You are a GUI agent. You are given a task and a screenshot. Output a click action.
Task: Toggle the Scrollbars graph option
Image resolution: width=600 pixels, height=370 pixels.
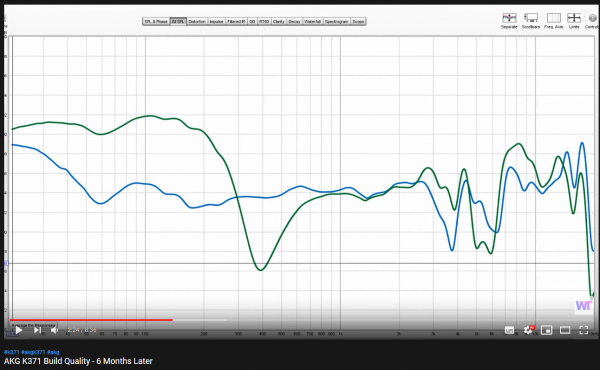tap(531, 20)
